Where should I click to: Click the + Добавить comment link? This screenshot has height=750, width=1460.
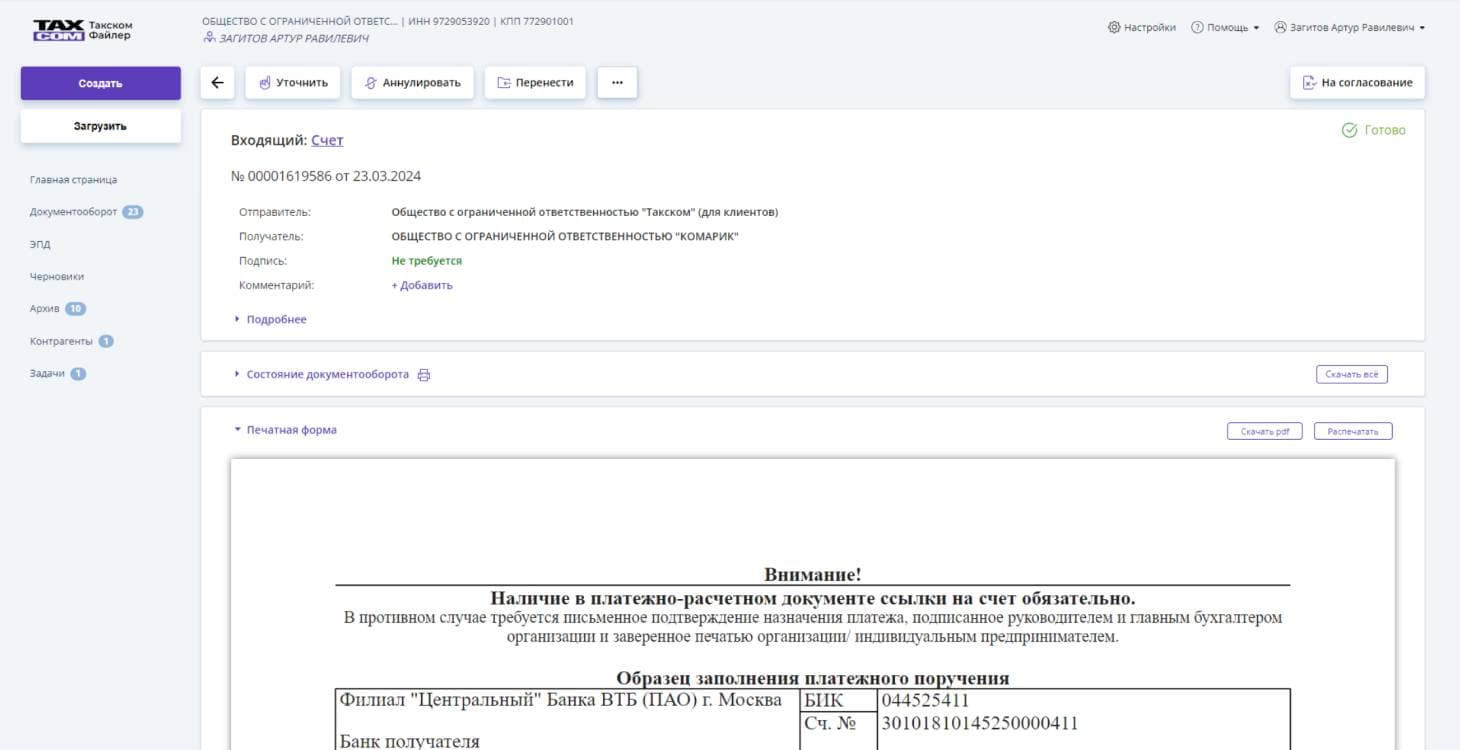422,285
